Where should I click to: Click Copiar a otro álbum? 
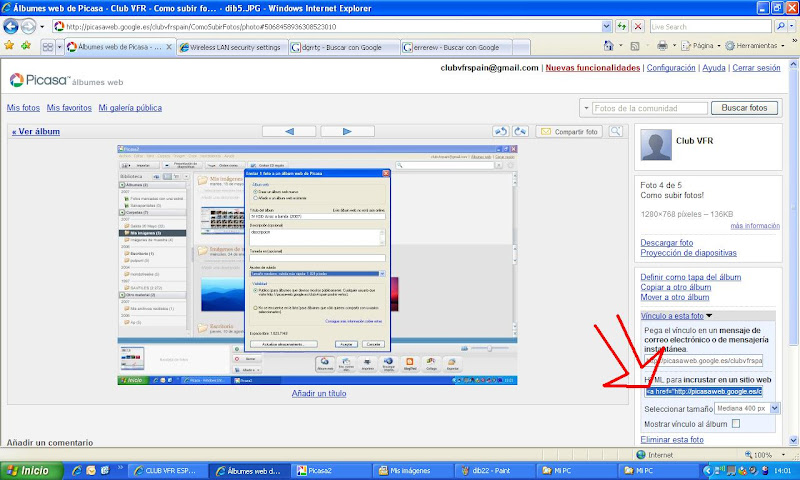tap(676, 287)
